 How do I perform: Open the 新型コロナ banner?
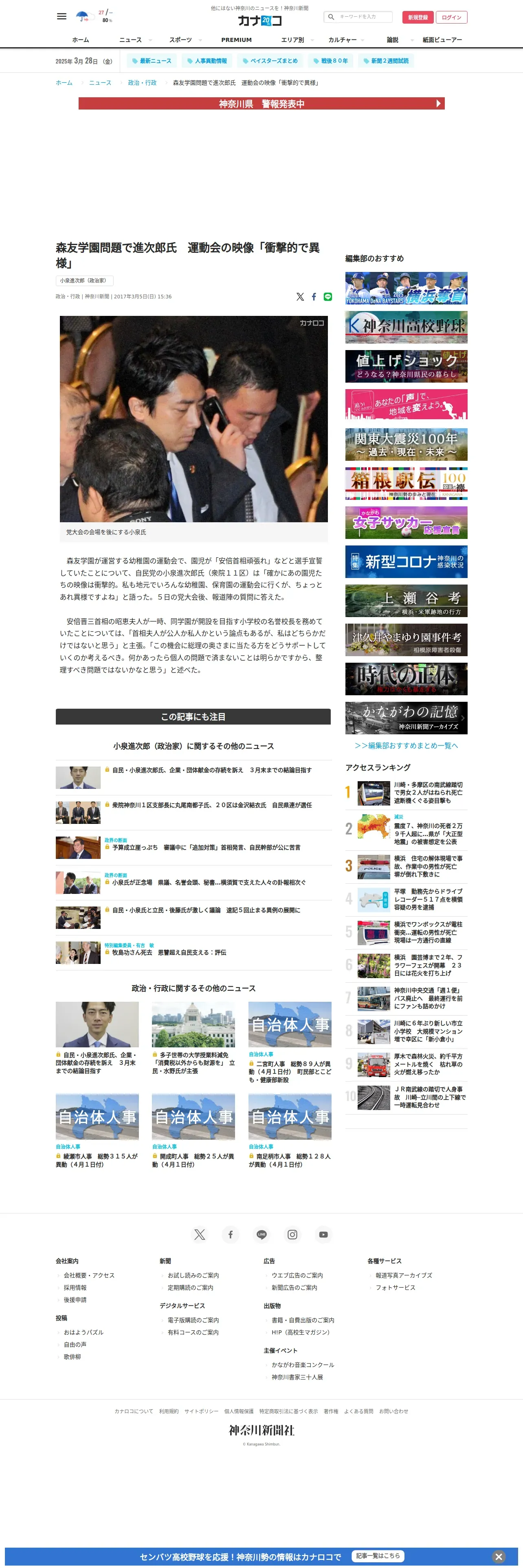[x=406, y=561]
